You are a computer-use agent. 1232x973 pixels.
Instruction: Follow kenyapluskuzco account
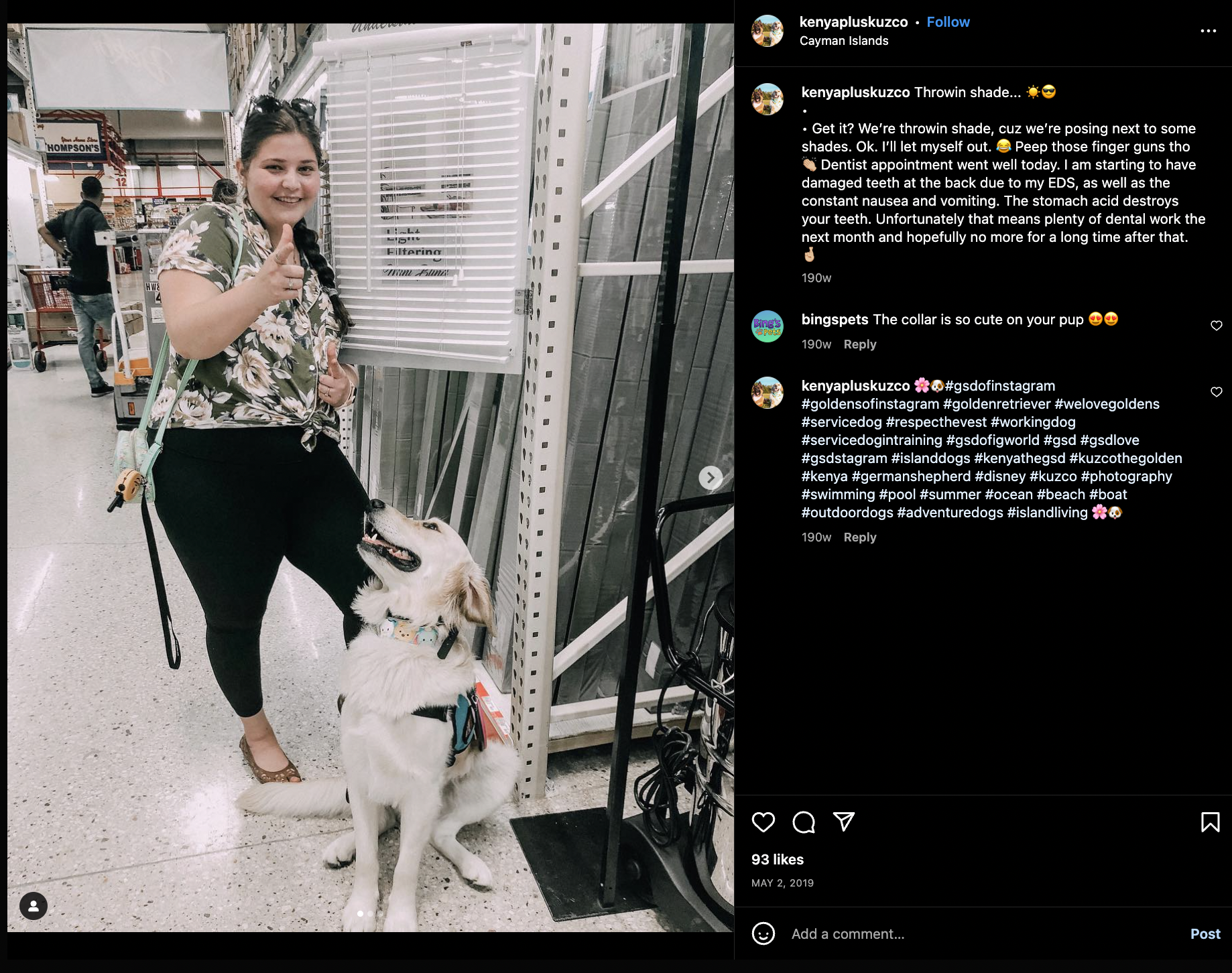pos(948,22)
